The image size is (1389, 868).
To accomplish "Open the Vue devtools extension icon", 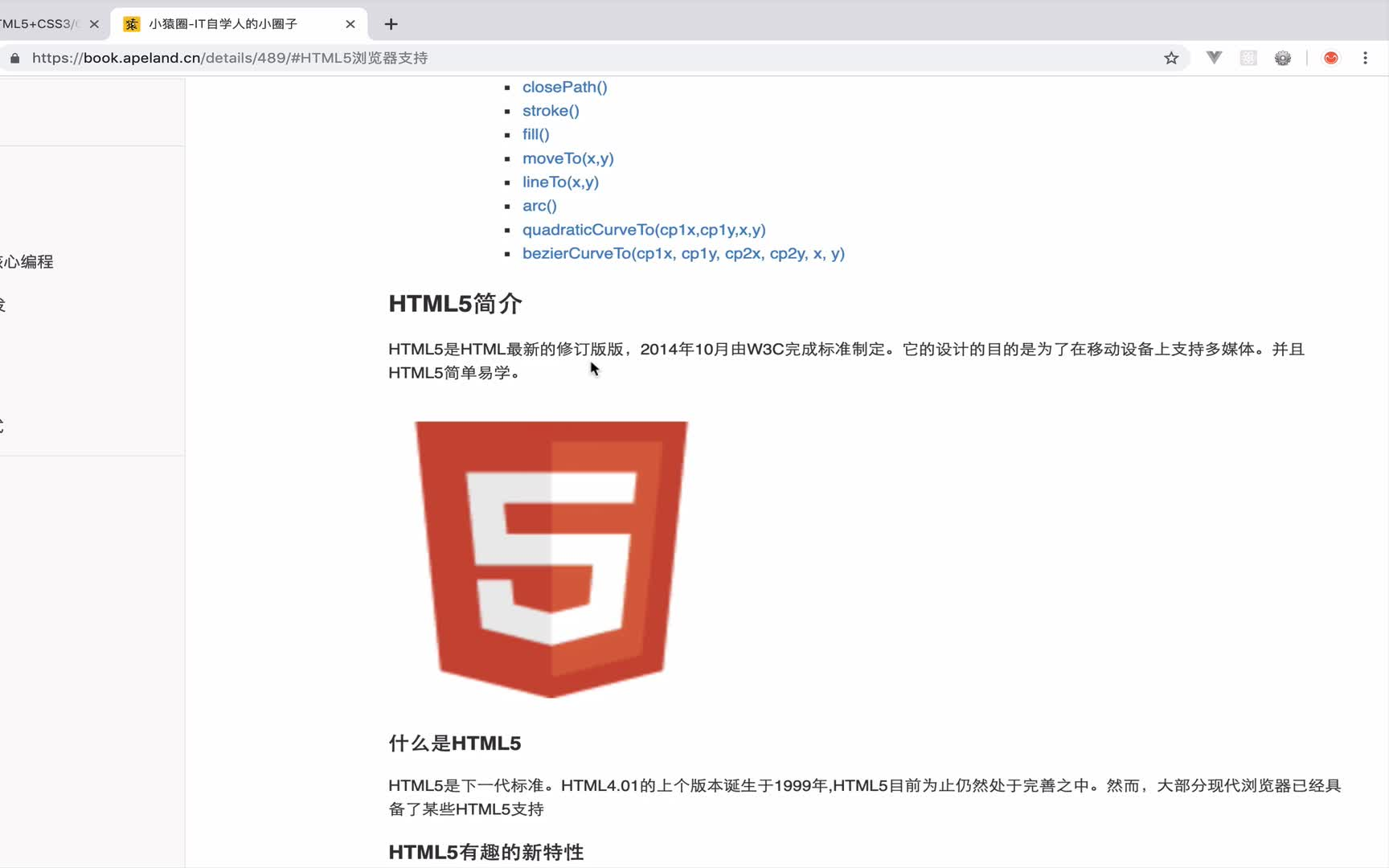I will 1214,58.
